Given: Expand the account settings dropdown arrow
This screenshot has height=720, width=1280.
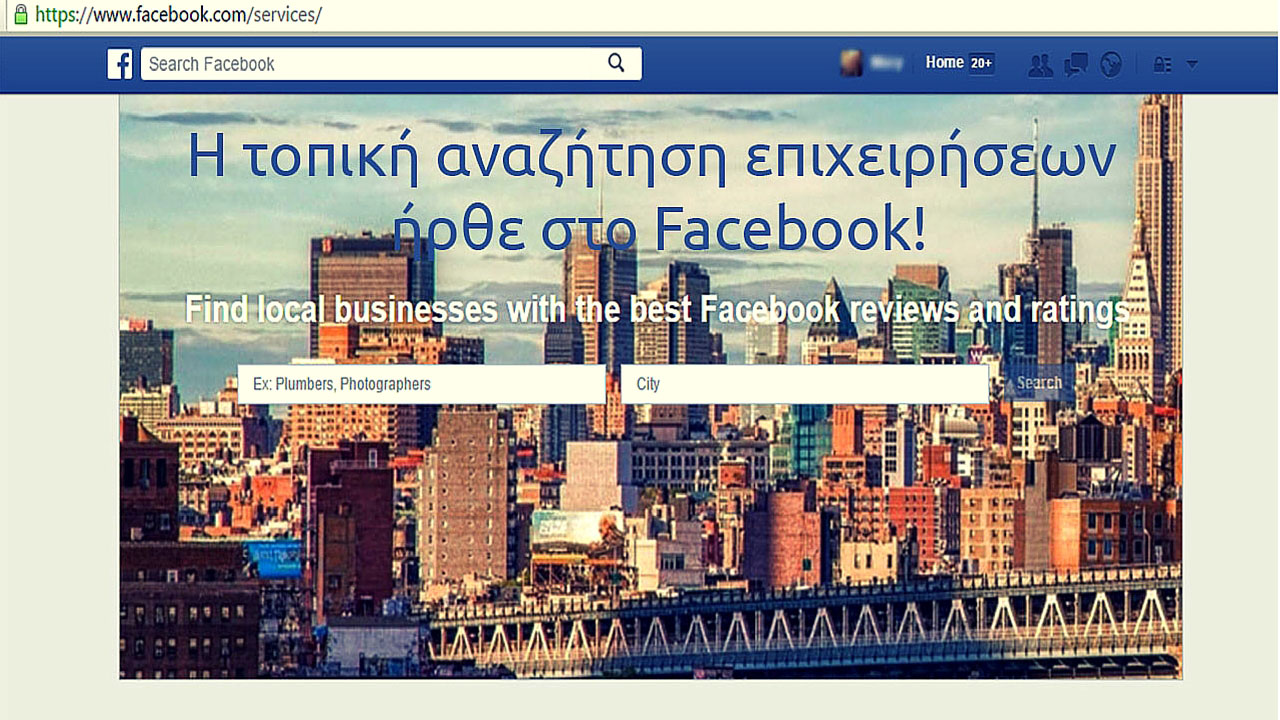Looking at the screenshot, I should pyautogui.click(x=1192, y=65).
